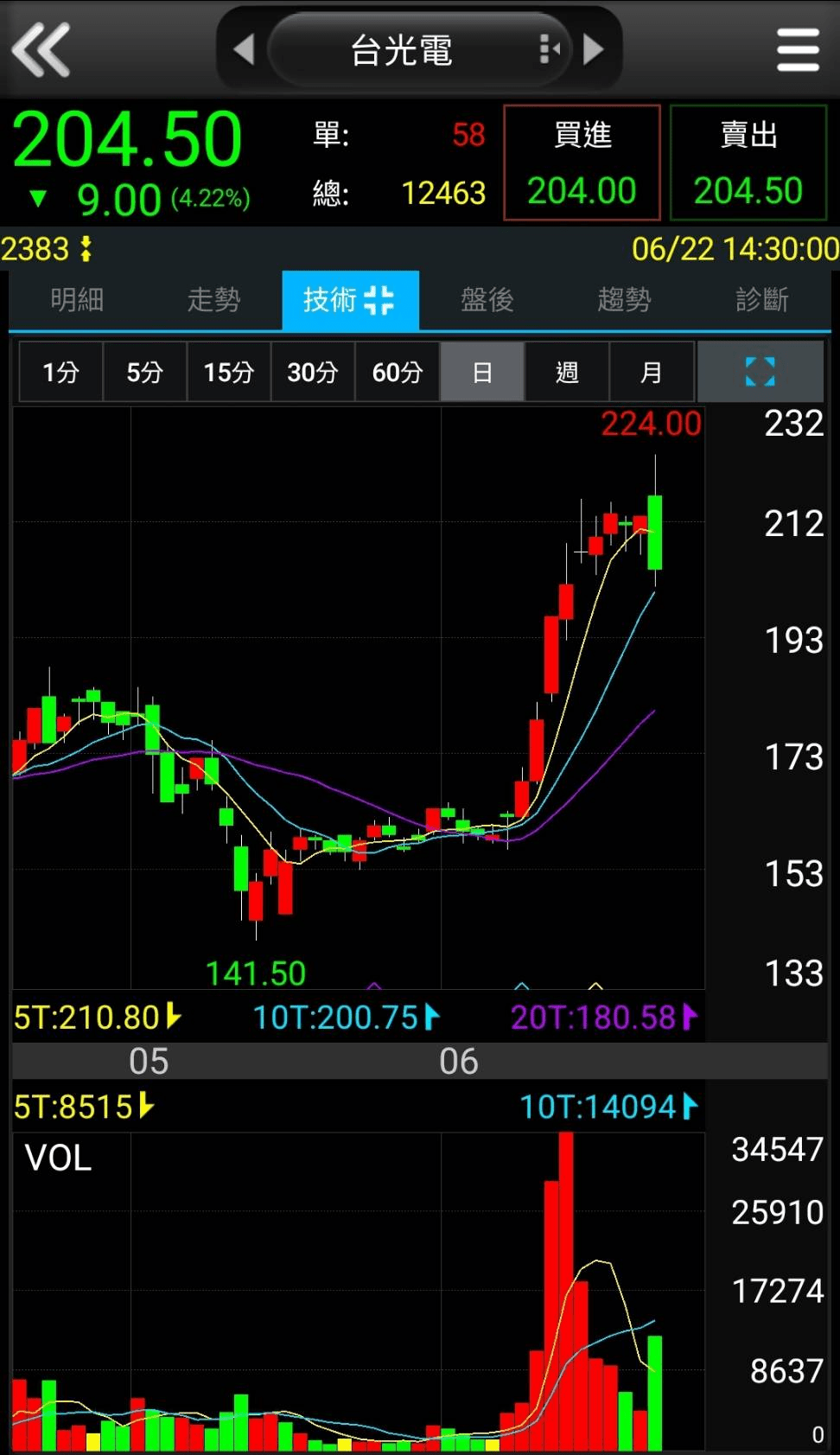Screen dimensions: 840x1455
Task: Switch chart interval to 週
Action: (567, 372)
